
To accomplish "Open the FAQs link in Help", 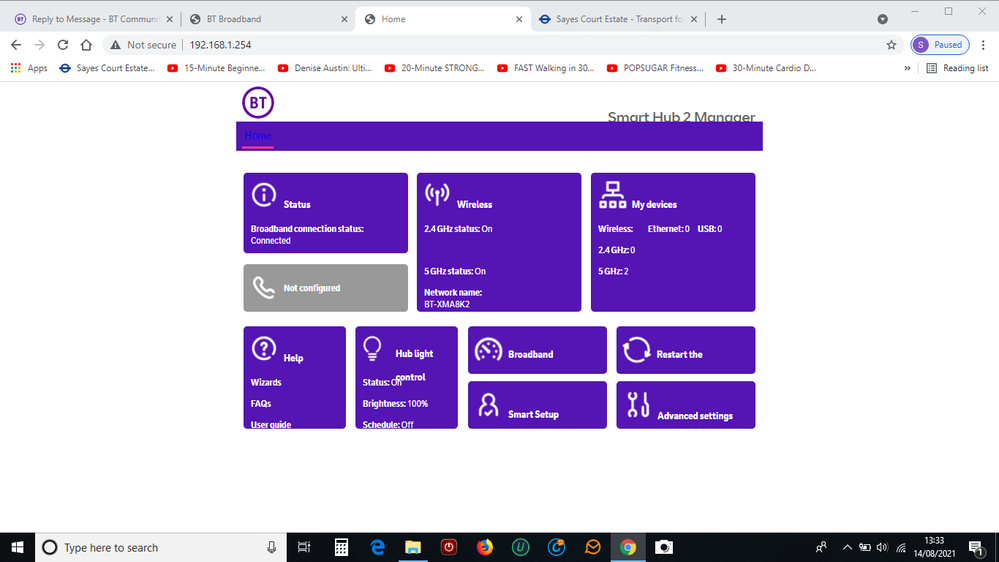I will point(261,404).
